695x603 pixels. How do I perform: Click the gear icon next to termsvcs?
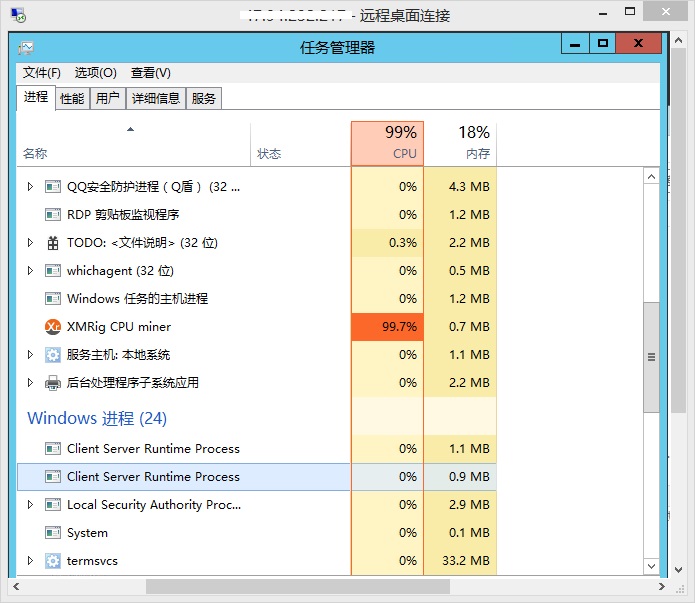pos(53,561)
